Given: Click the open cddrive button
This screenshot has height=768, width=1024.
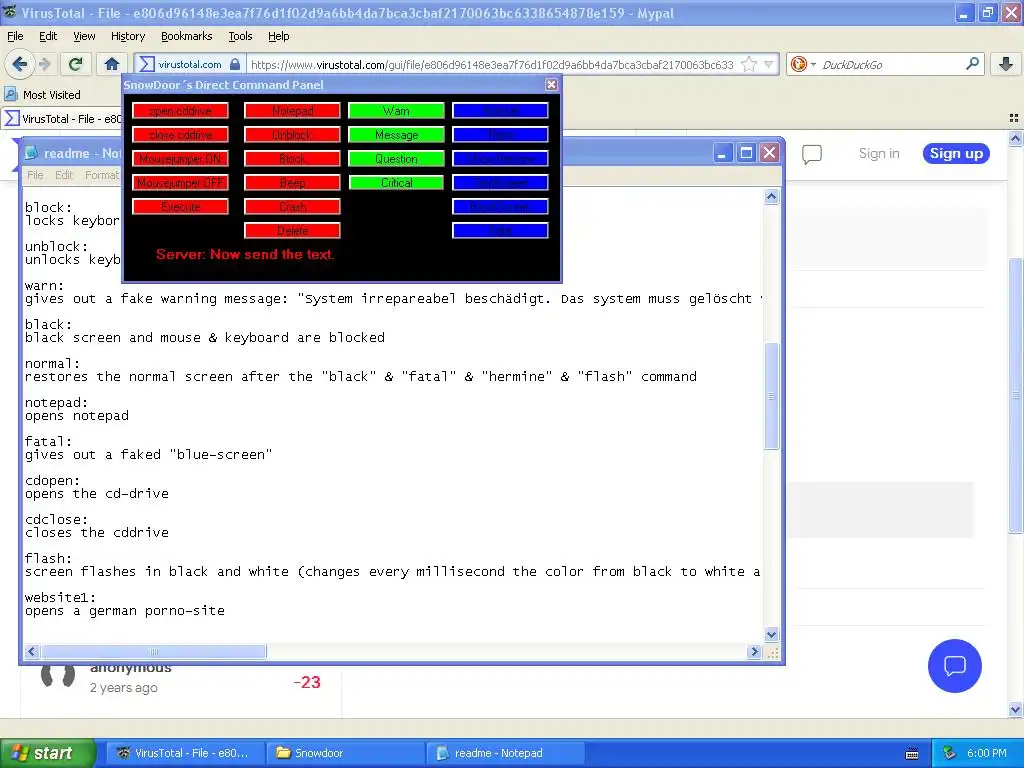Looking at the screenshot, I should [x=180, y=111].
